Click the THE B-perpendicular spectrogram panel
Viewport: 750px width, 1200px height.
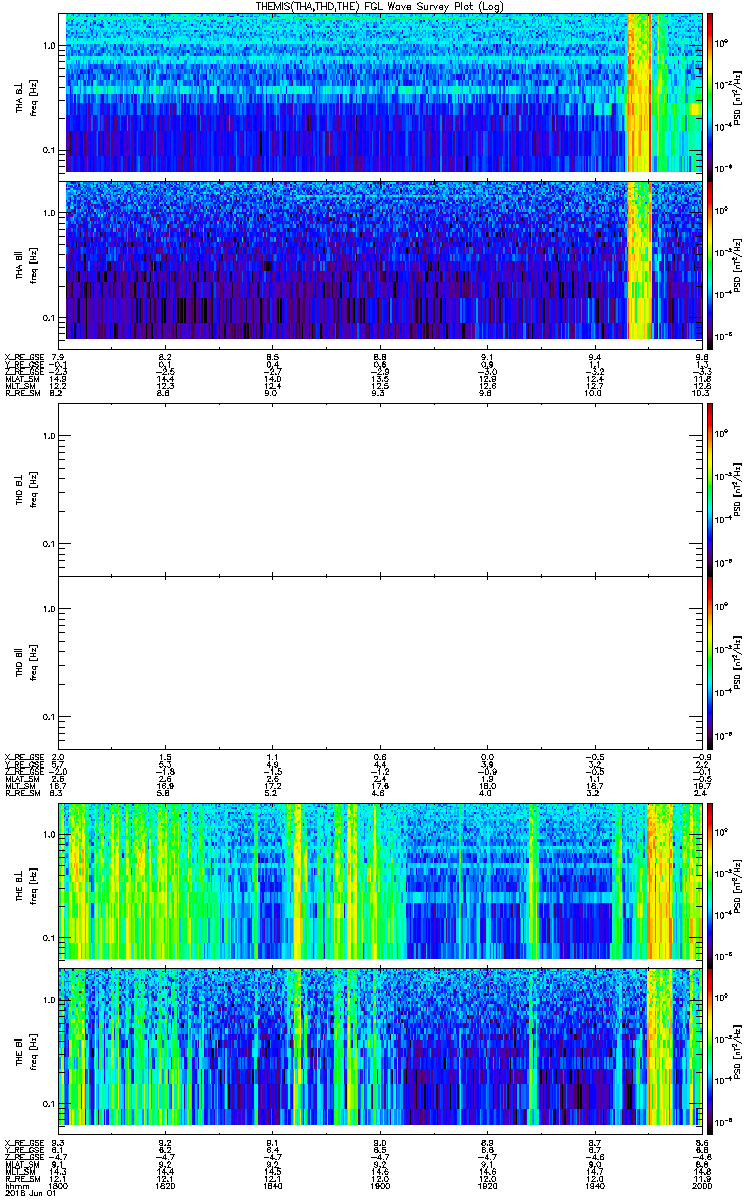click(x=384, y=881)
